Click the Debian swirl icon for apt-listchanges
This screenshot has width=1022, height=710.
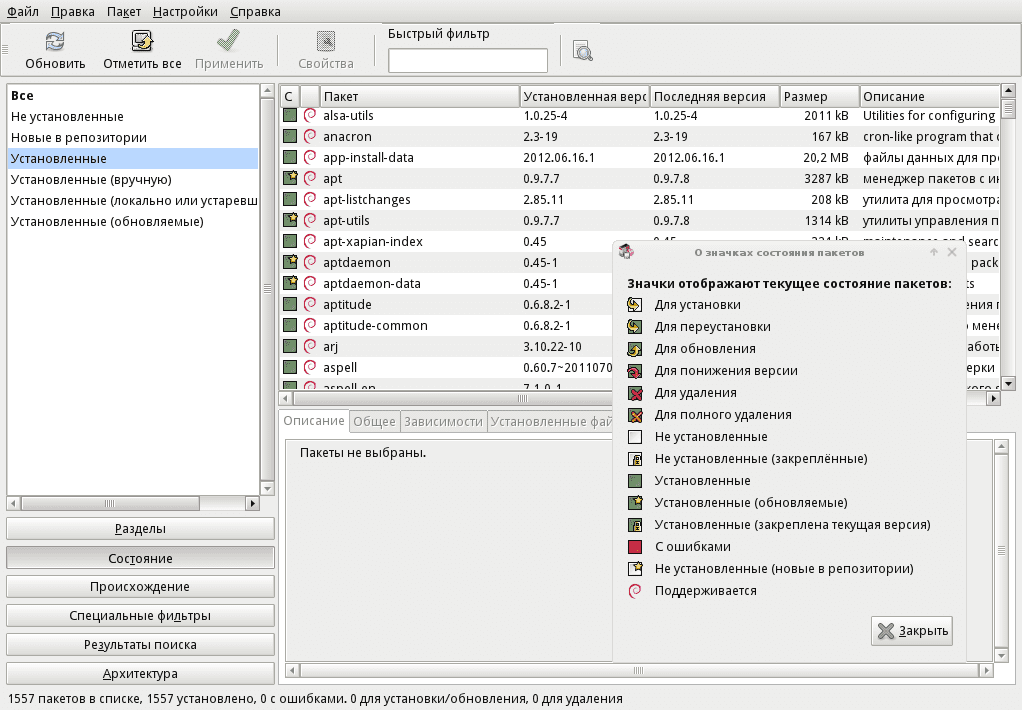(x=310, y=200)
